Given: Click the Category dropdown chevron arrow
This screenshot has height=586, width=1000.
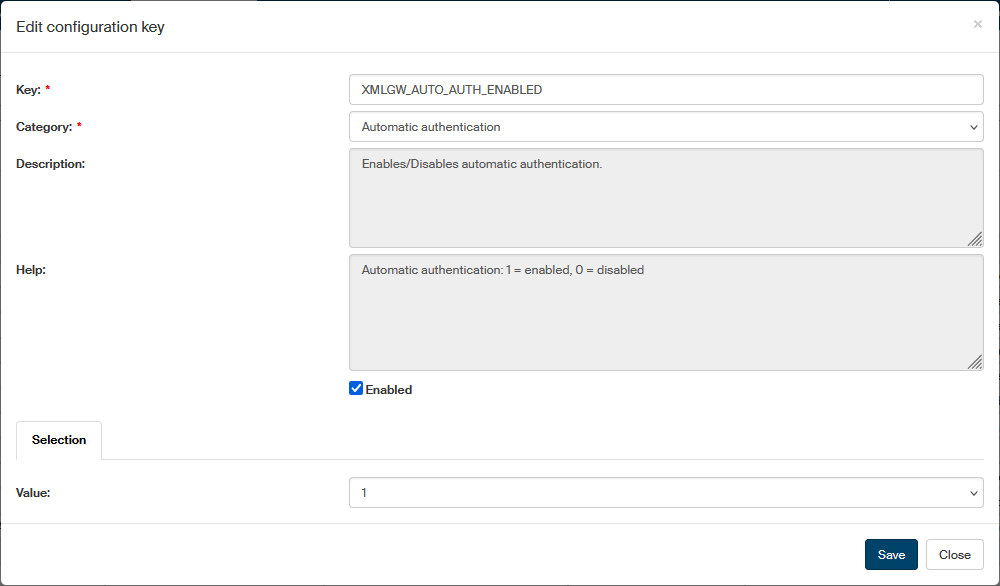Looking at the screenshot, I should coord(974,127).
